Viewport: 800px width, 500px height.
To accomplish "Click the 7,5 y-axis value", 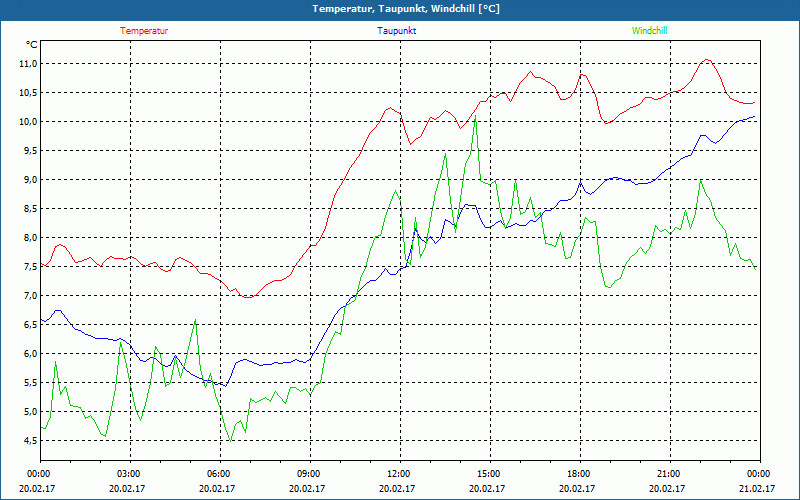I will coord(31,267).
